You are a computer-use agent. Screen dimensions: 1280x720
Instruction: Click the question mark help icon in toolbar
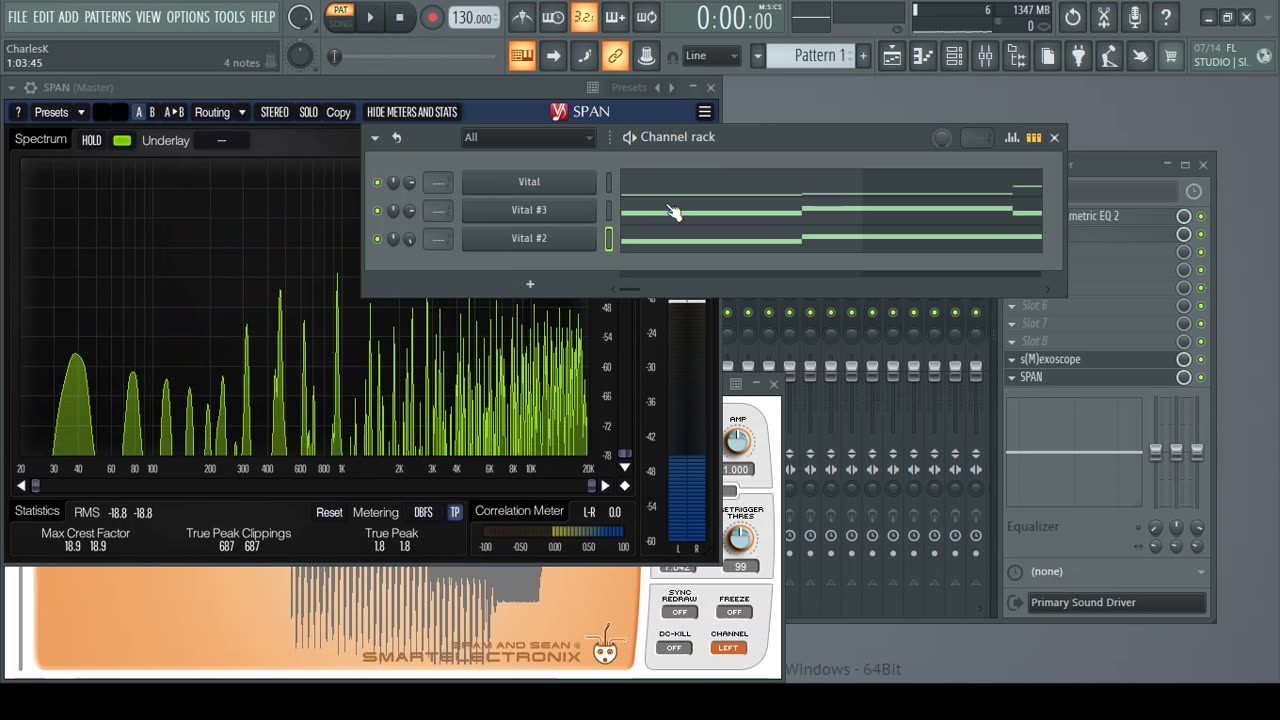(1165, 17)
